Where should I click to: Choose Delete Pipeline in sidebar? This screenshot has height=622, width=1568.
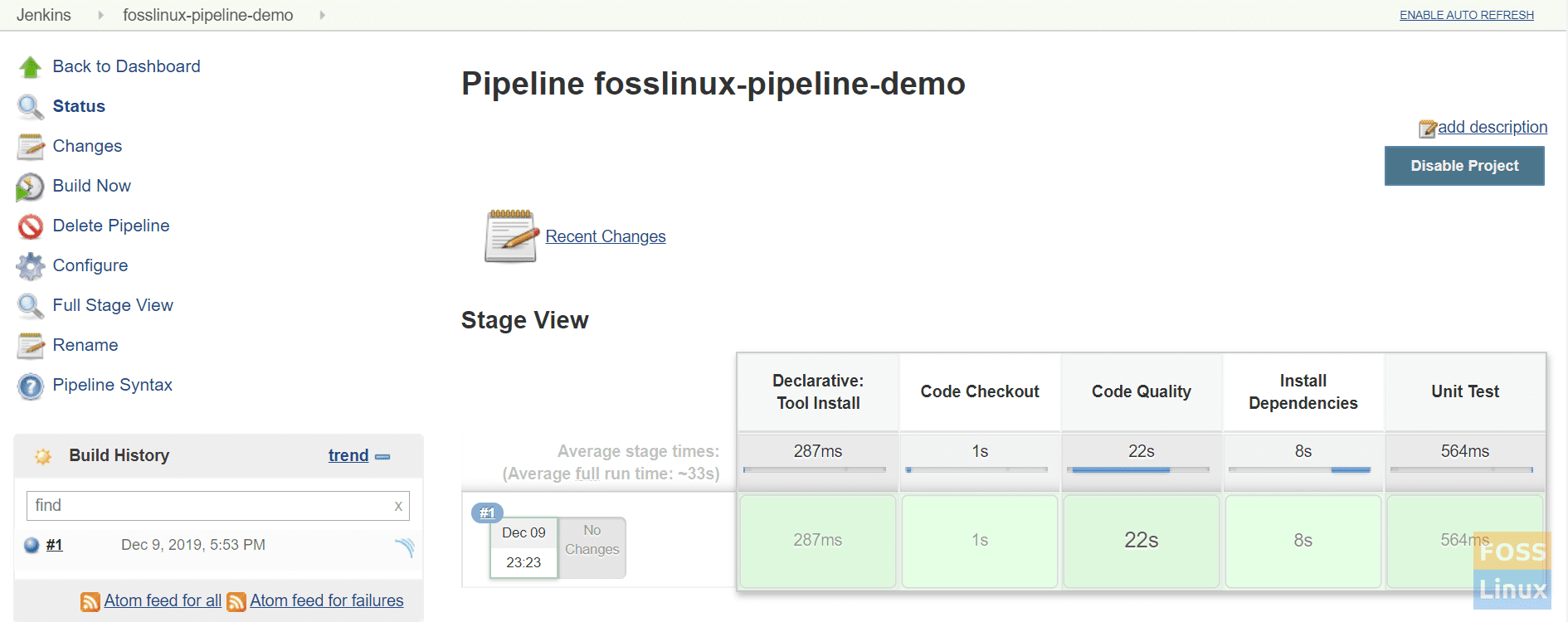pyautogui.click(x=111, y=226)
